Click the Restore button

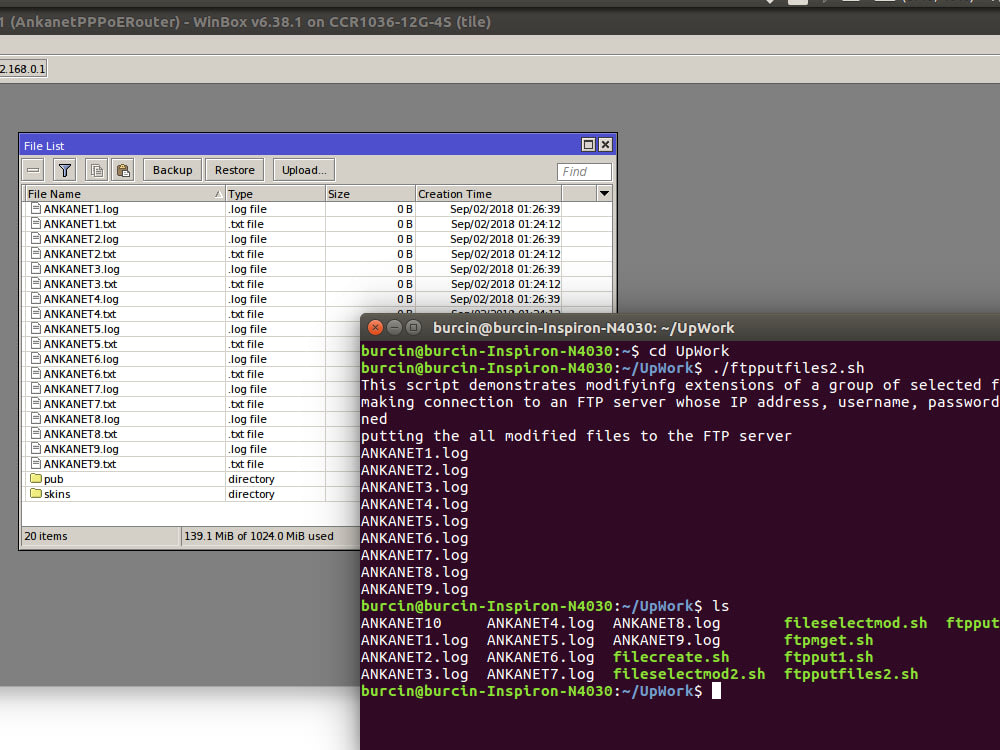(233, 169)
